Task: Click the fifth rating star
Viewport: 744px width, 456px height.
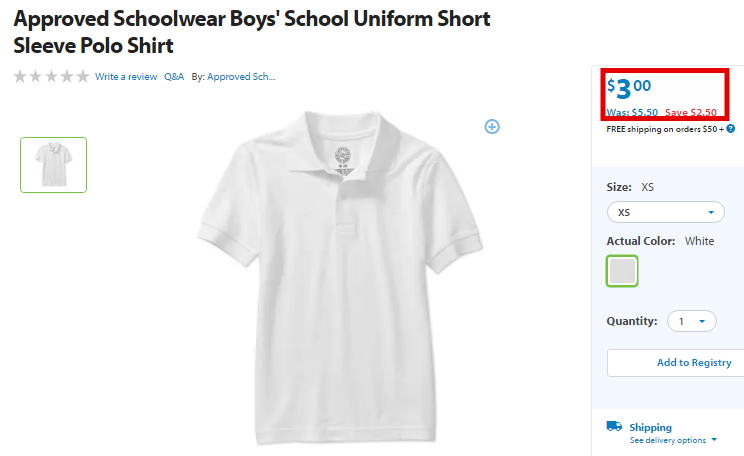Action: click(83, 76)
